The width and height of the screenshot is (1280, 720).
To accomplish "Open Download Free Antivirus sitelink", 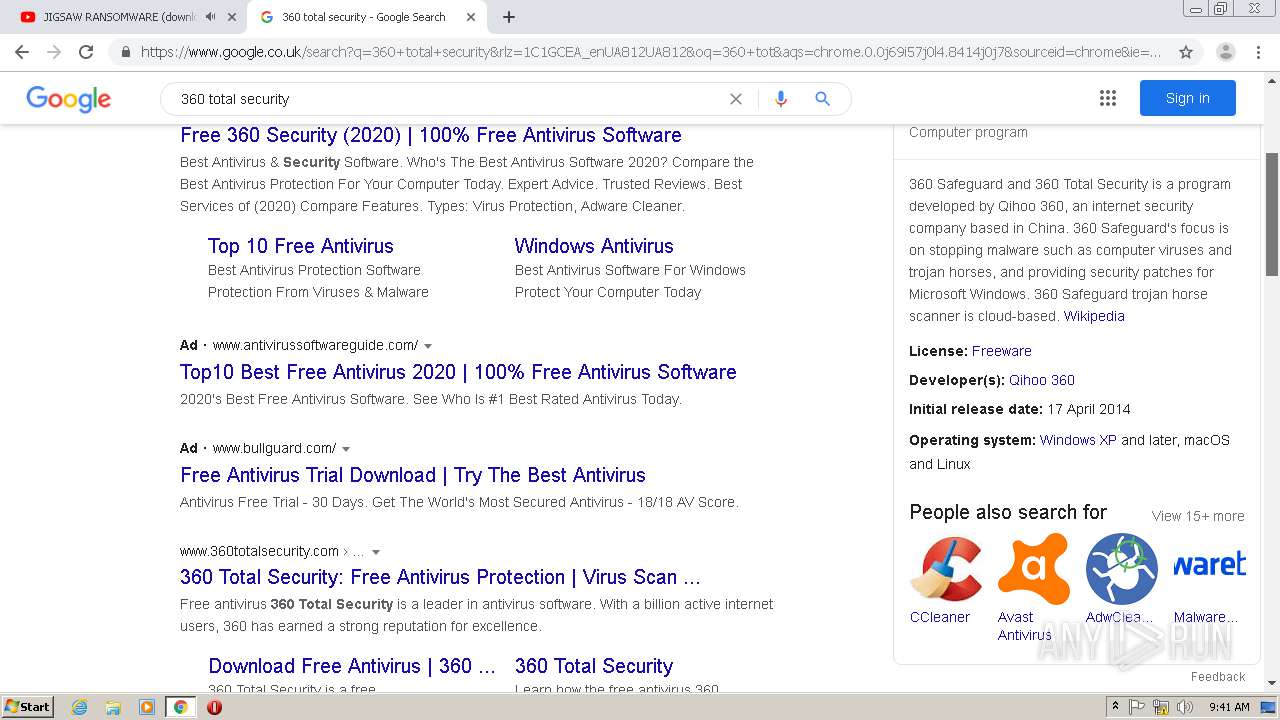I will (352, 666).
